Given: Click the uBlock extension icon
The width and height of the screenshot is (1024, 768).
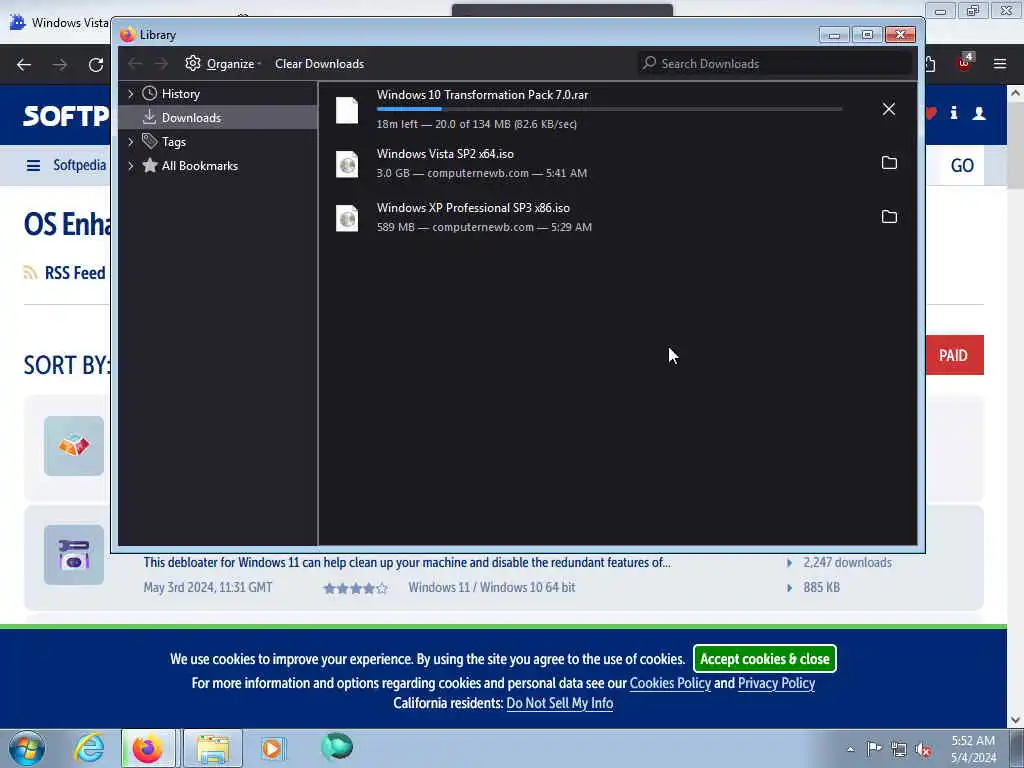Looking at the screenshot, I should (x=965, y=63).
